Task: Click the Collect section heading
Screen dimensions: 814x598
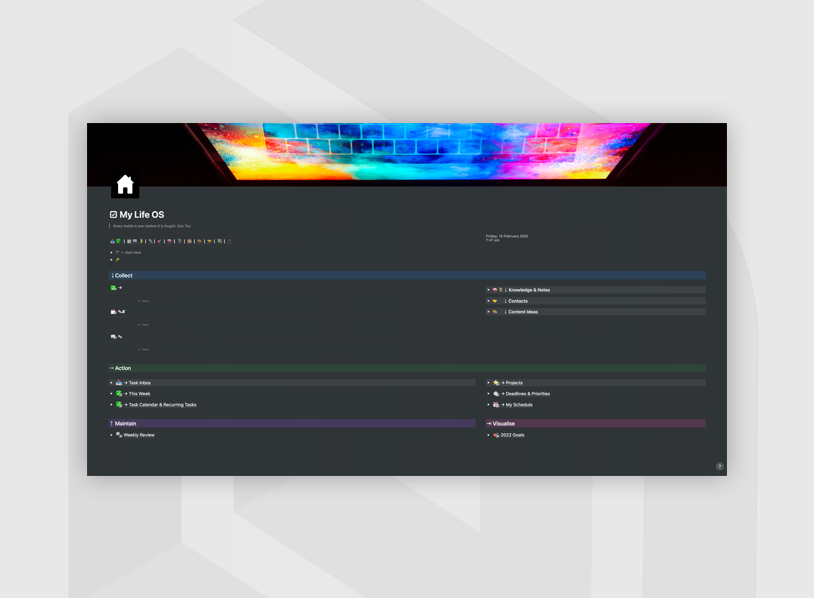Action: (x=407, y=276)
